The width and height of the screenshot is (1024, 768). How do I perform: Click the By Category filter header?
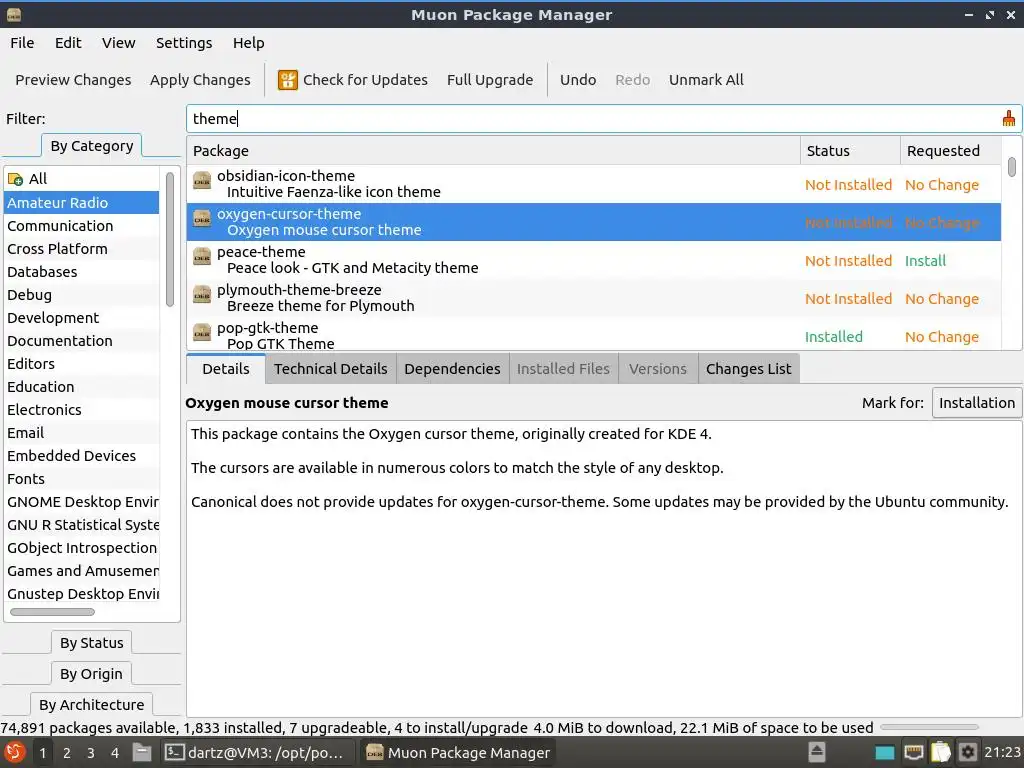pyautogui.click(x=91, y=146)
